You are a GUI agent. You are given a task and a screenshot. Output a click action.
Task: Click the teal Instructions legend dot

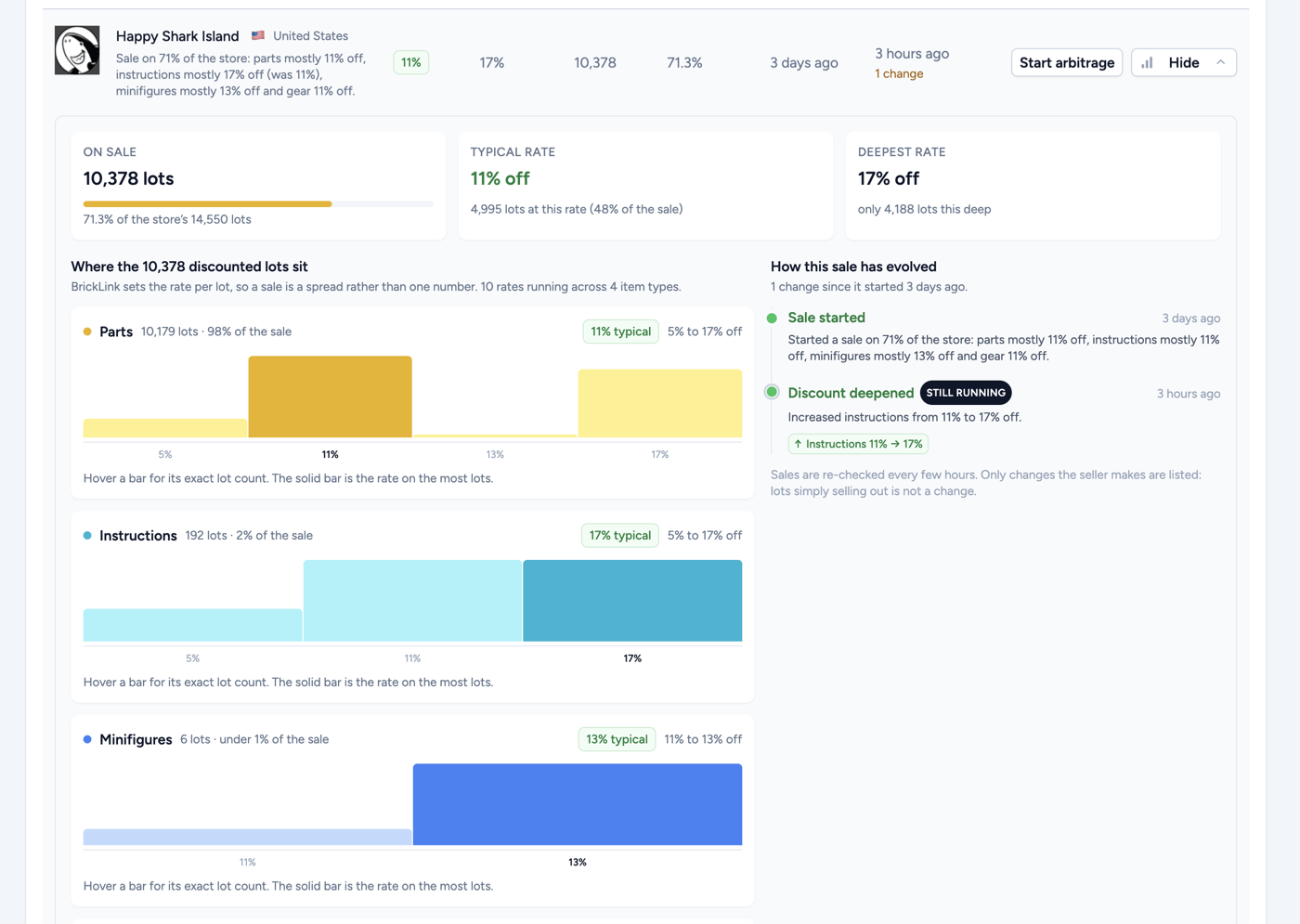point(87,536)
